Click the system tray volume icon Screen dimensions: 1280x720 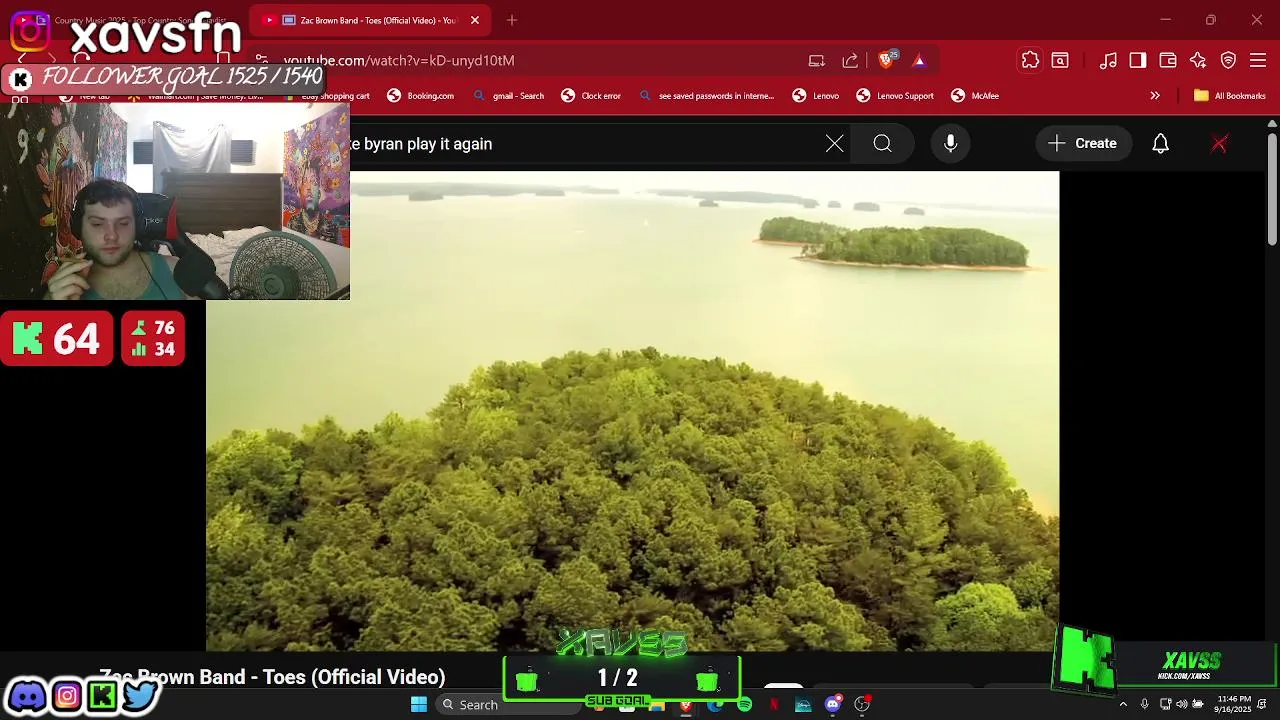(x=1181, y=704)
